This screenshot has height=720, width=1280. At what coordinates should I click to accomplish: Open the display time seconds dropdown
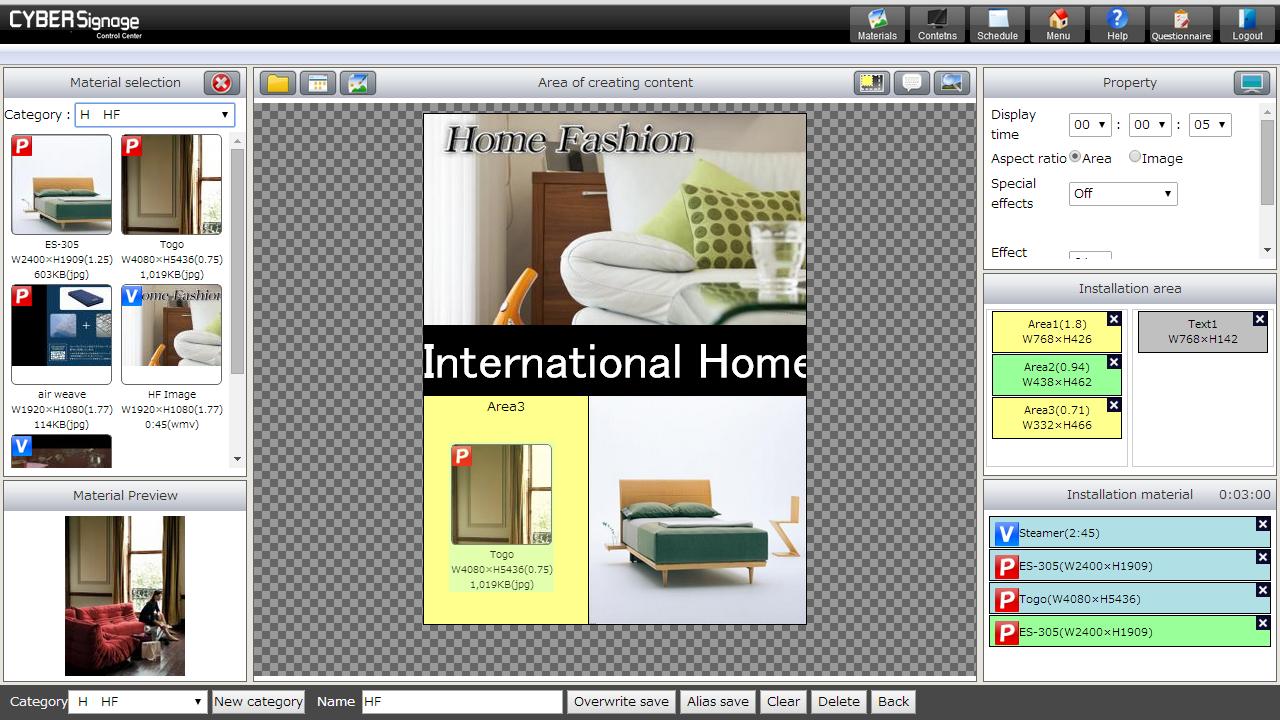coord(1210,125)
